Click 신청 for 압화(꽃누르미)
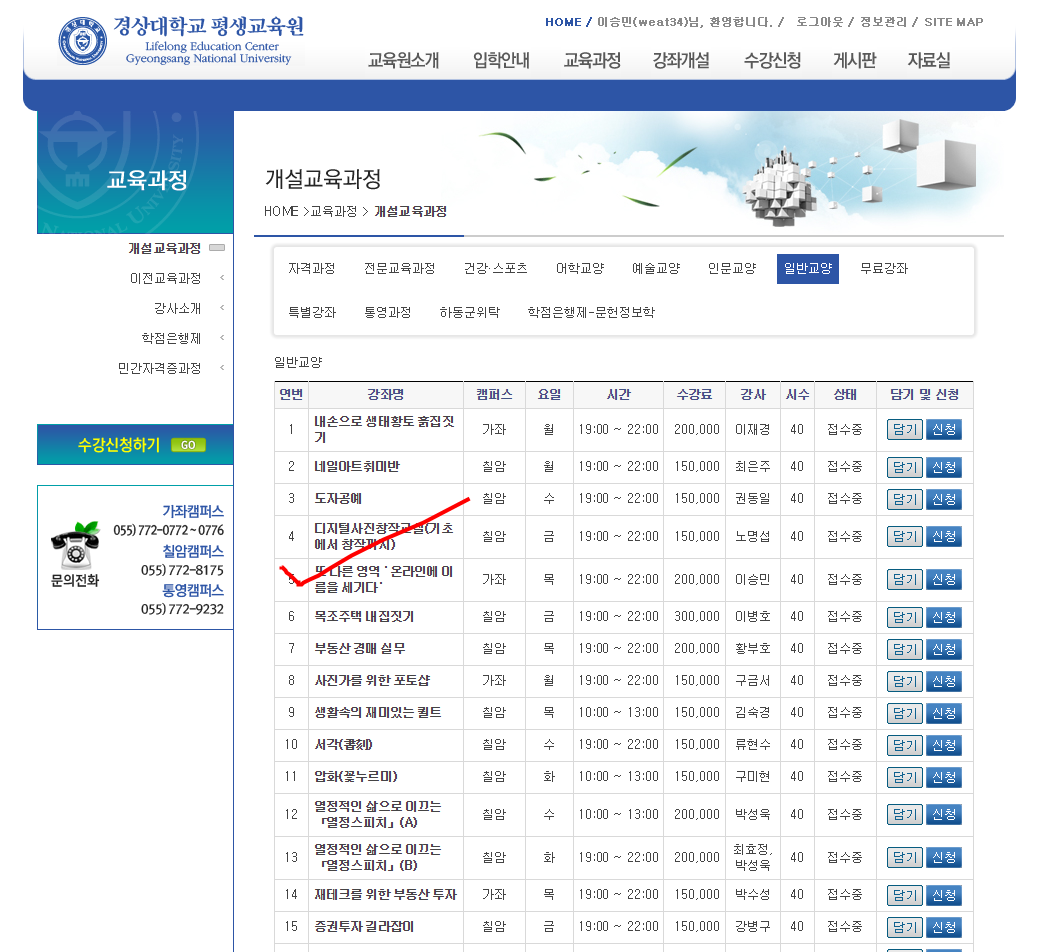The width and height of the screenshot is (1047, 952). click(944, 777)
